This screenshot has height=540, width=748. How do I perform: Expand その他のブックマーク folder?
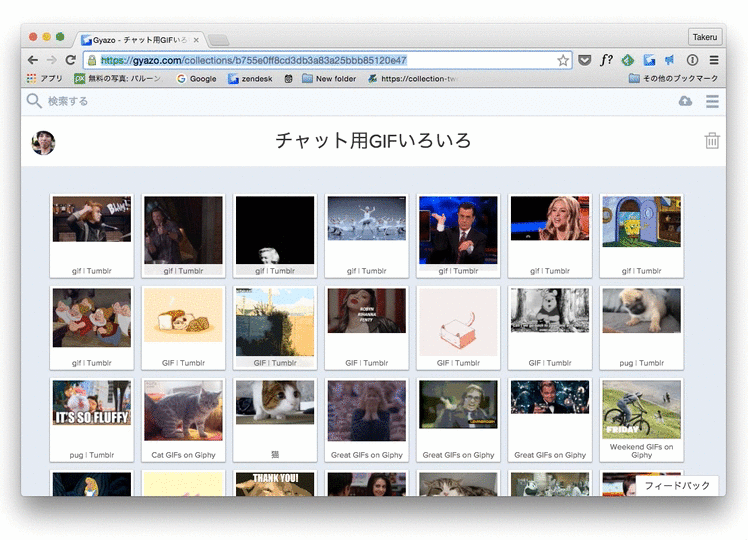pos(673,78)
